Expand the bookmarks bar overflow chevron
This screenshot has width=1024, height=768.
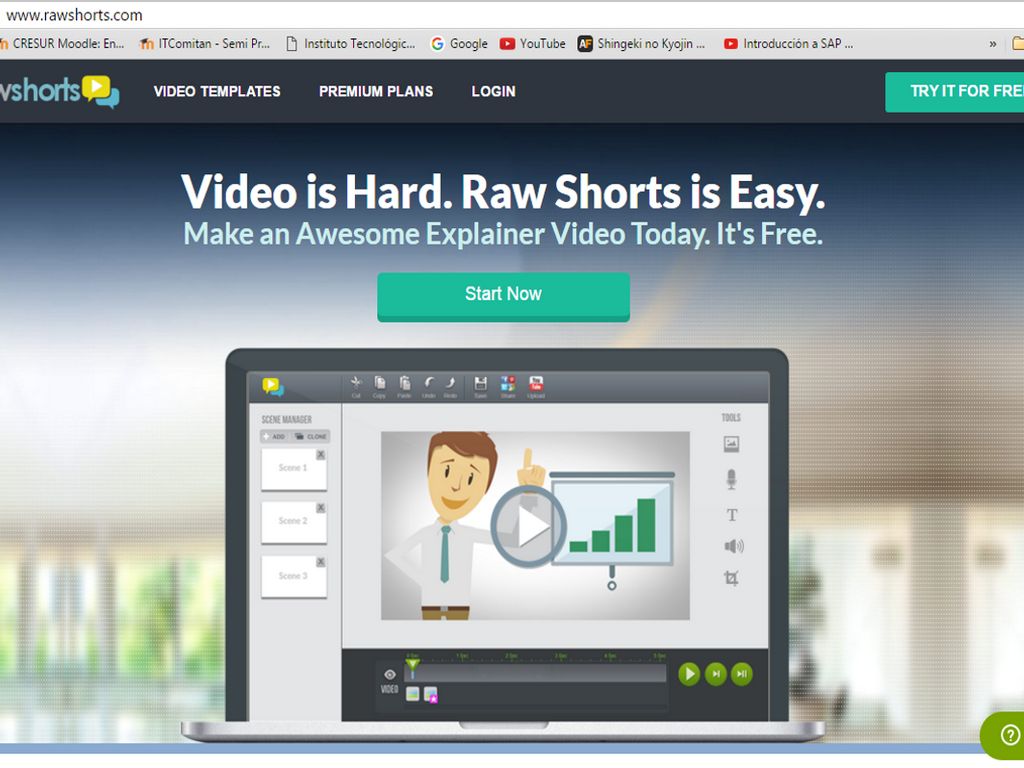tap(992, 44)
